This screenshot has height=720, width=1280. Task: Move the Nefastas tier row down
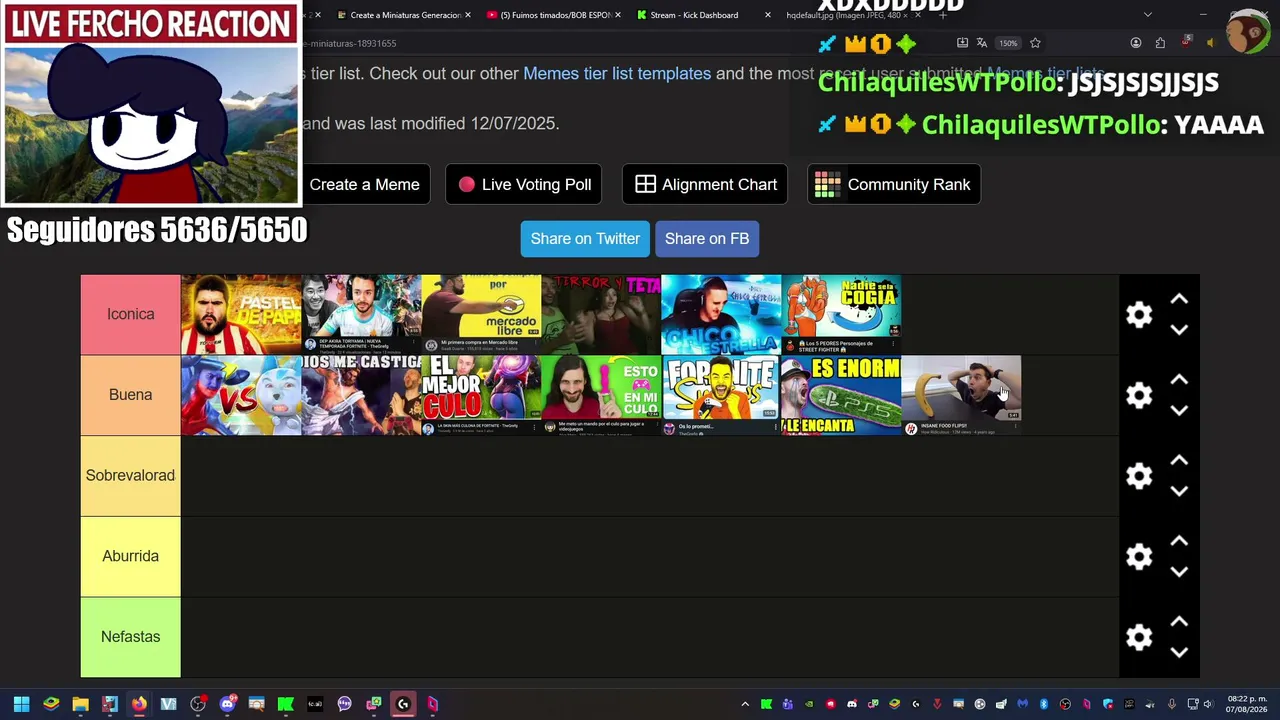point(1179,653)
